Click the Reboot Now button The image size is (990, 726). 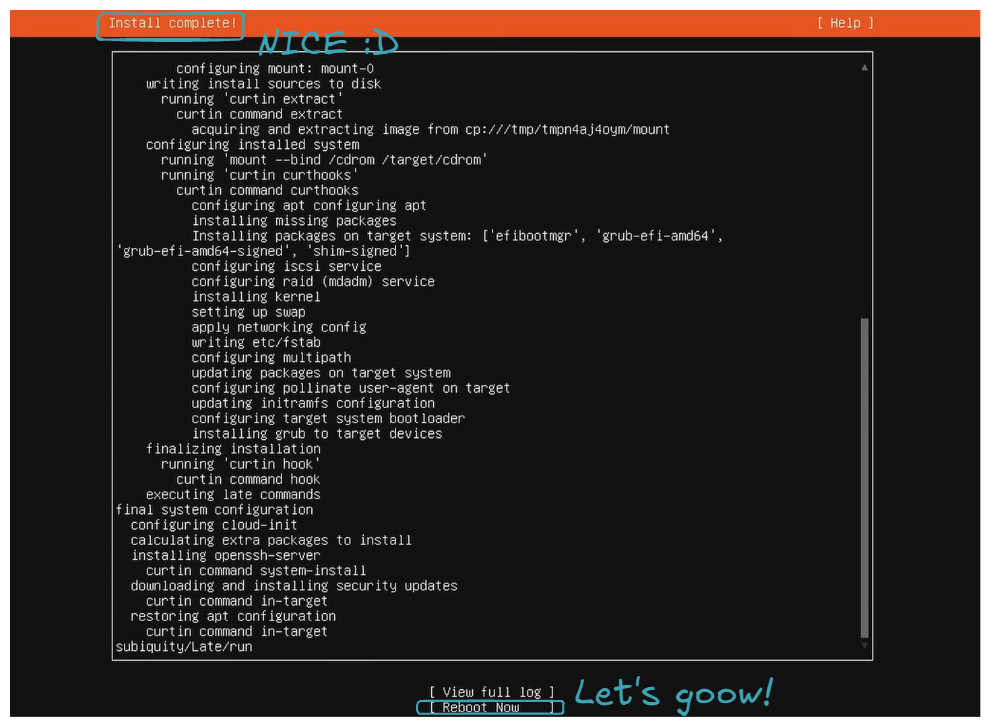(x=489, y=707)
